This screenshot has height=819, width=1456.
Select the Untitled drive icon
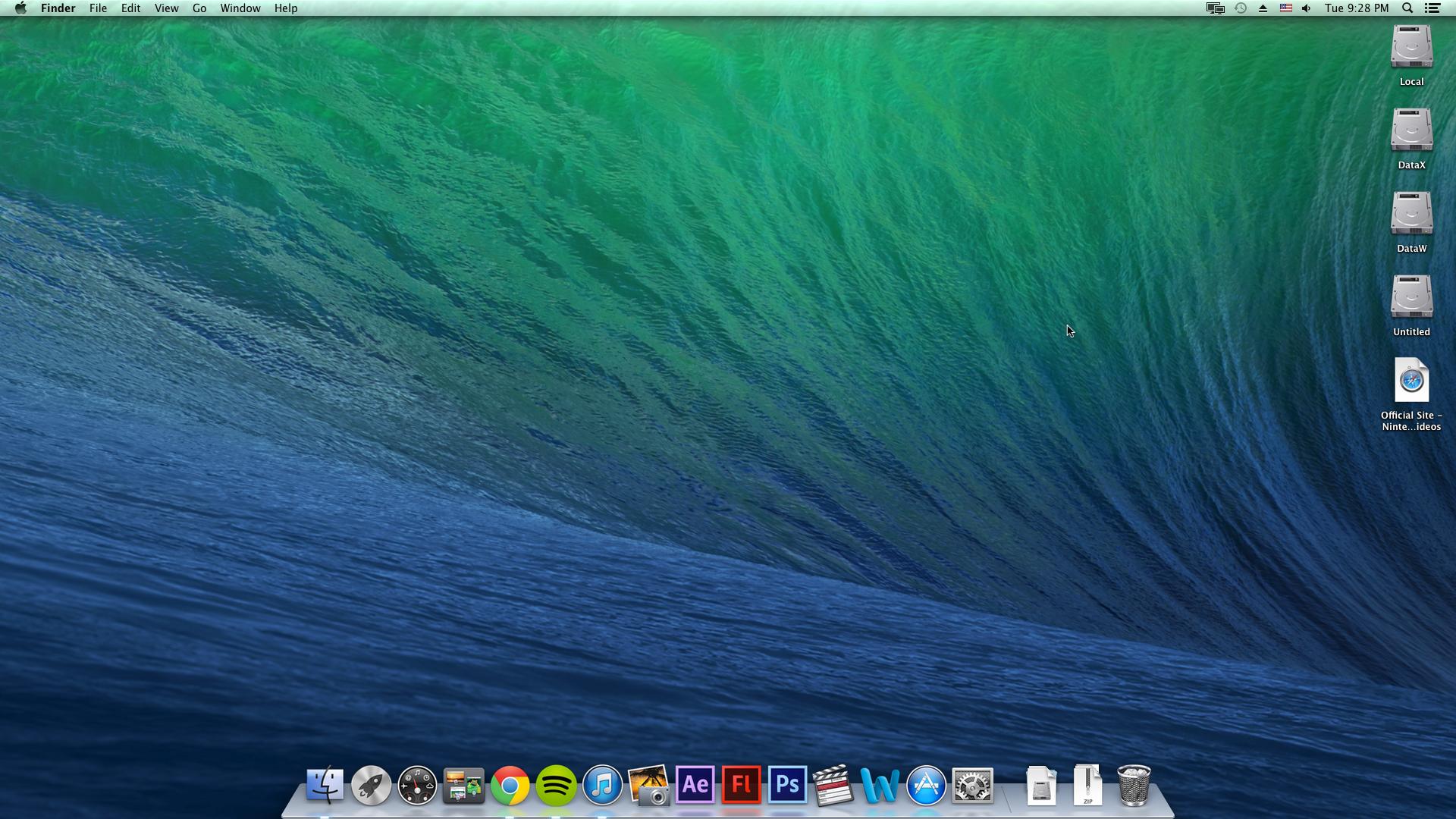[x=1411, y=306]
